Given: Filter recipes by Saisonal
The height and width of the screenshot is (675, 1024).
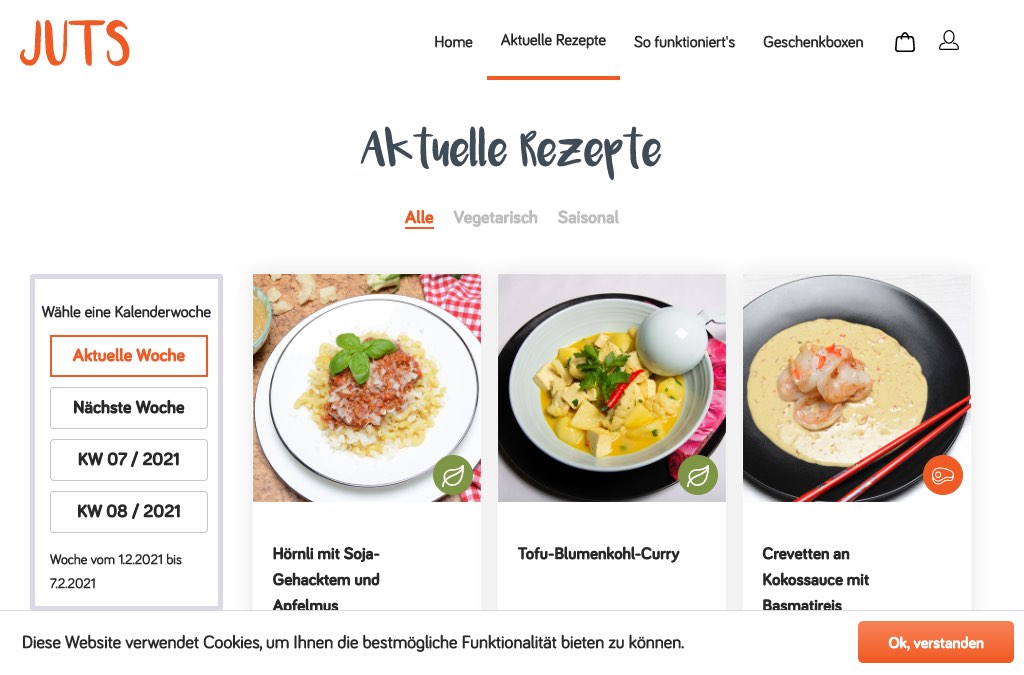Looking at the screenshot, I should click(x=588, y=217).
